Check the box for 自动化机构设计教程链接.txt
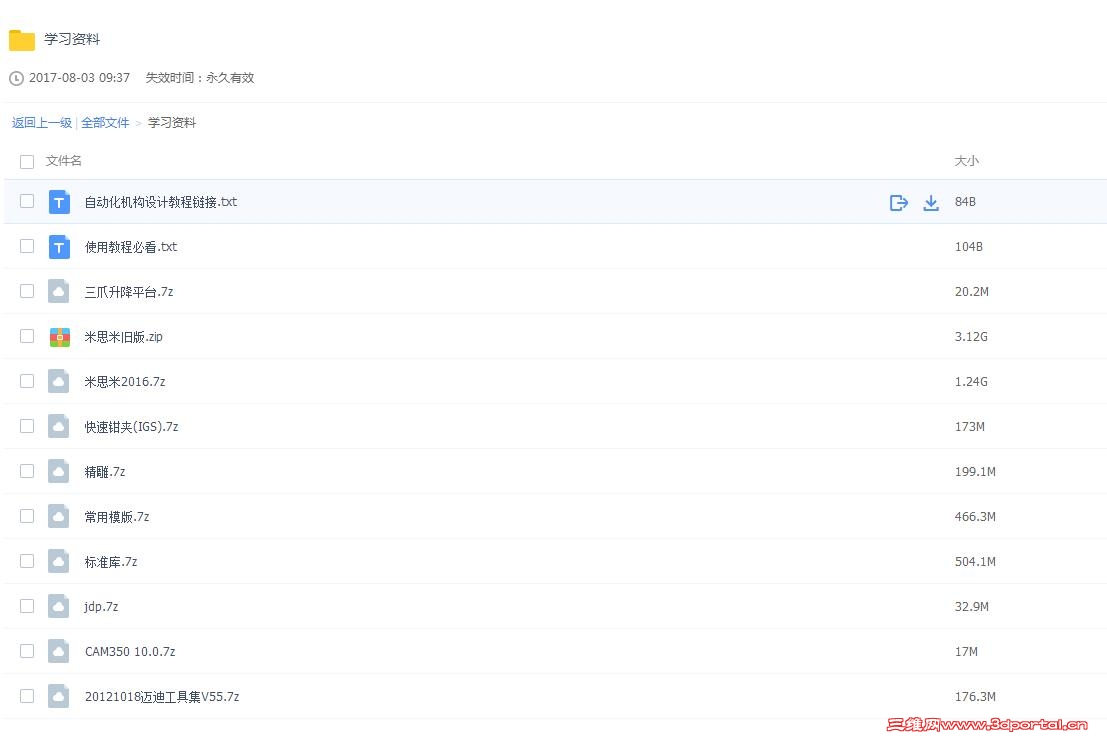 (27, 201)
